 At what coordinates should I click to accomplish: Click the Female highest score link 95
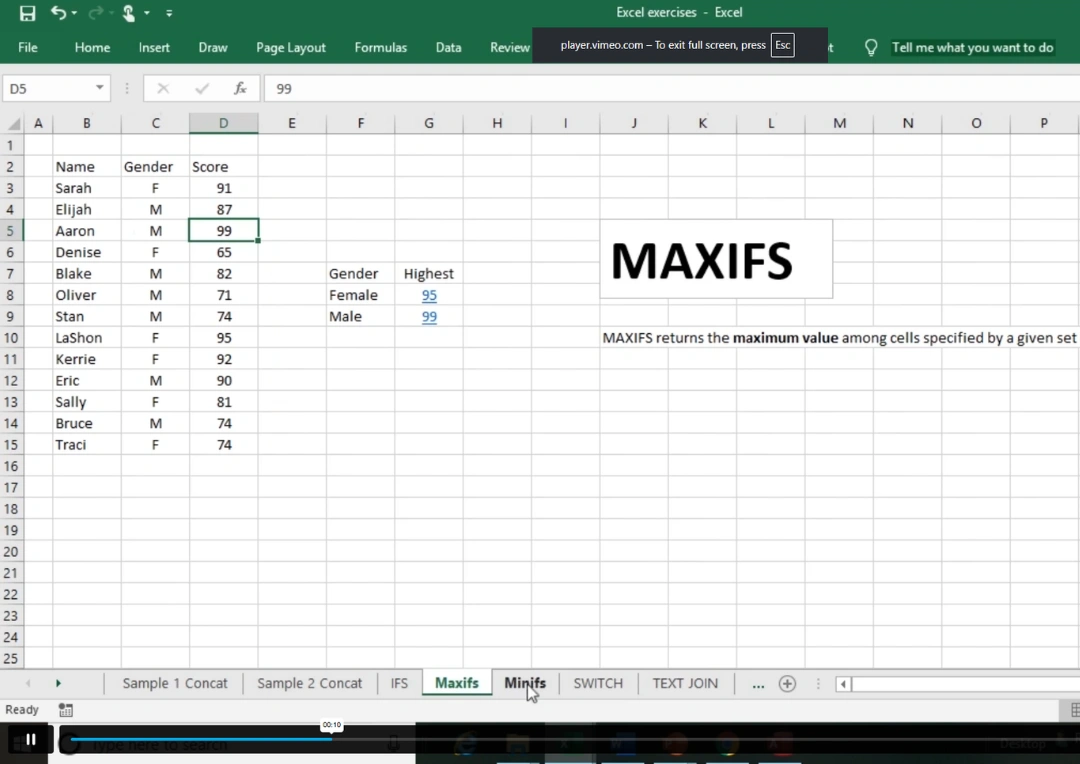click(429, 295)
